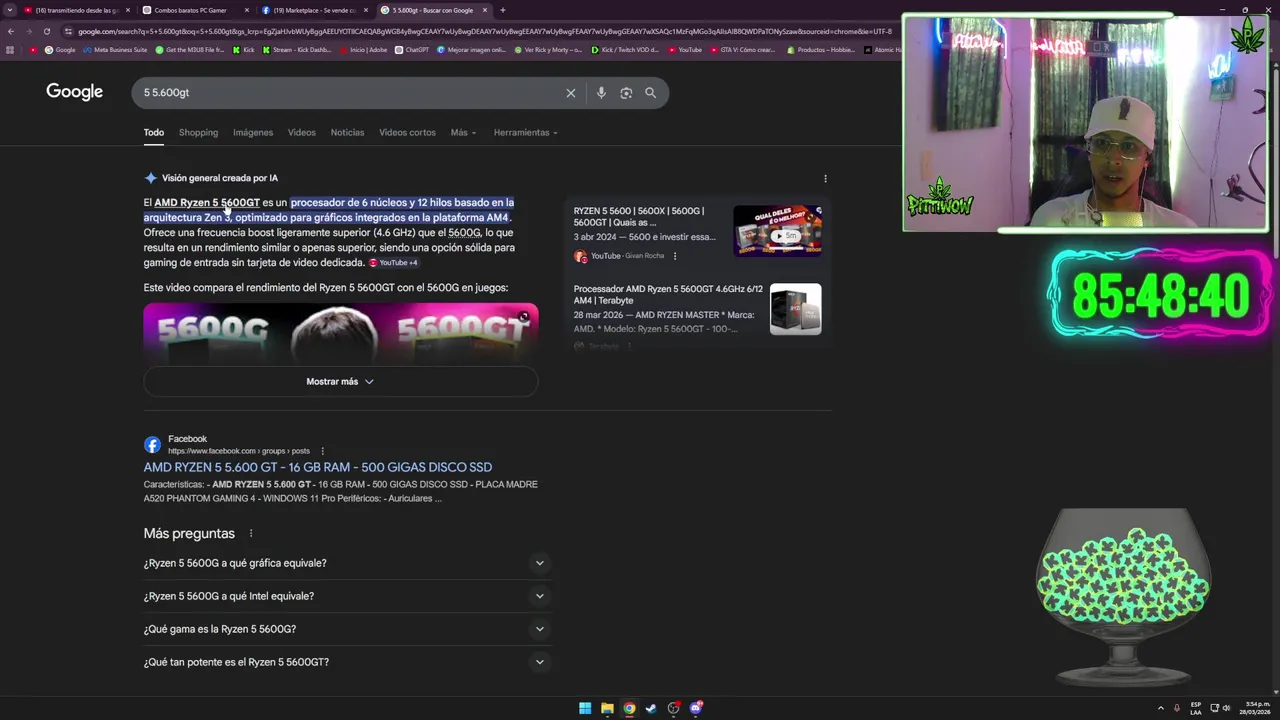Open the YouTube bookmark

tap(685, 49)
